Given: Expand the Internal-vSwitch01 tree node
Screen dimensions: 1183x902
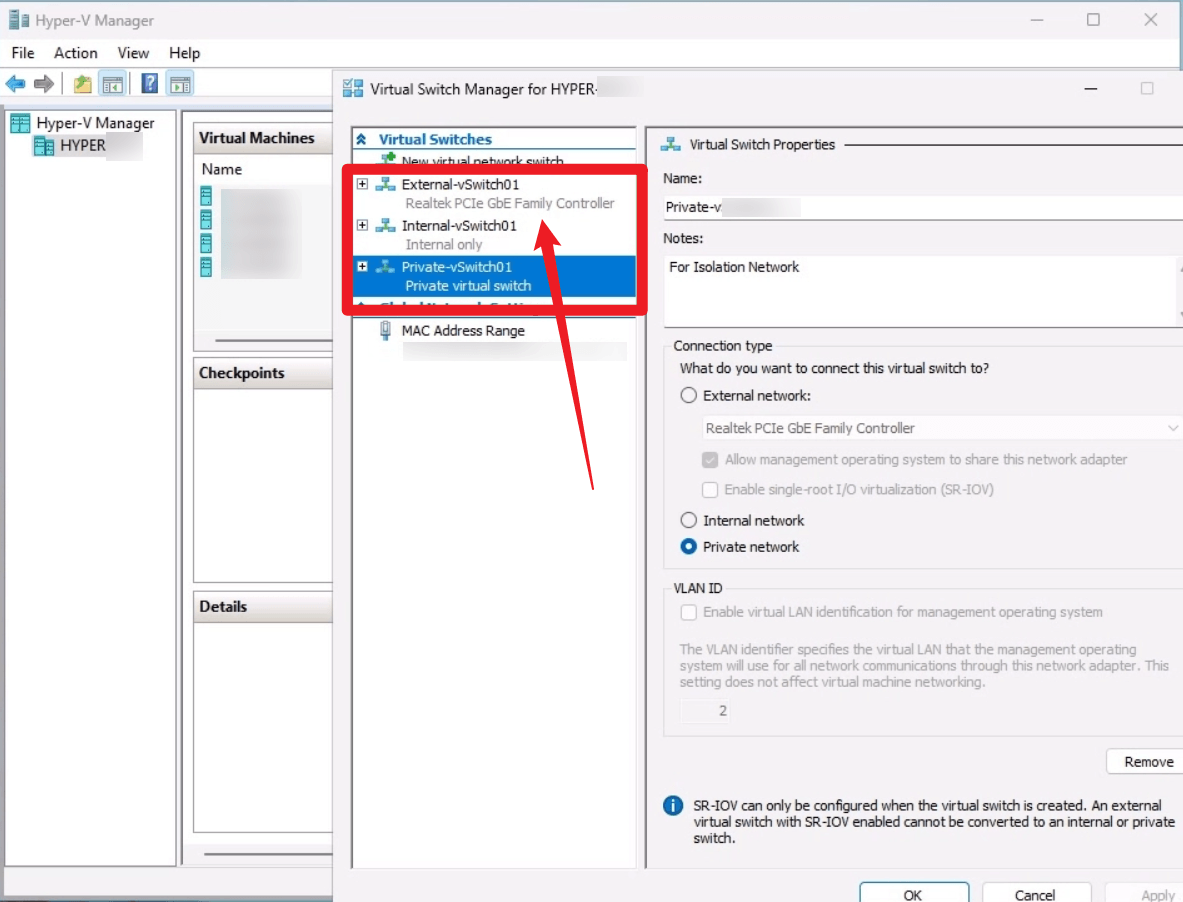Looking at the screenshot, I should pos(362,226).
